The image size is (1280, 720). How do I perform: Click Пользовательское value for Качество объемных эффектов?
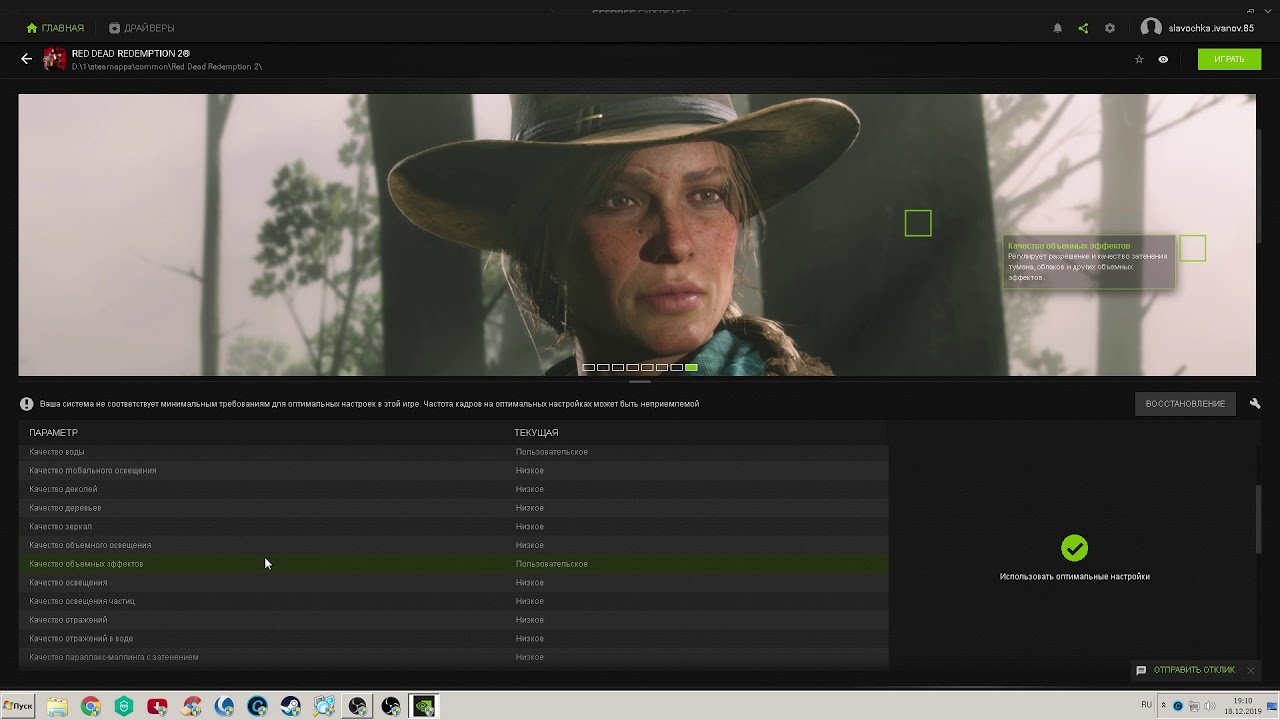tap(551, 564)
